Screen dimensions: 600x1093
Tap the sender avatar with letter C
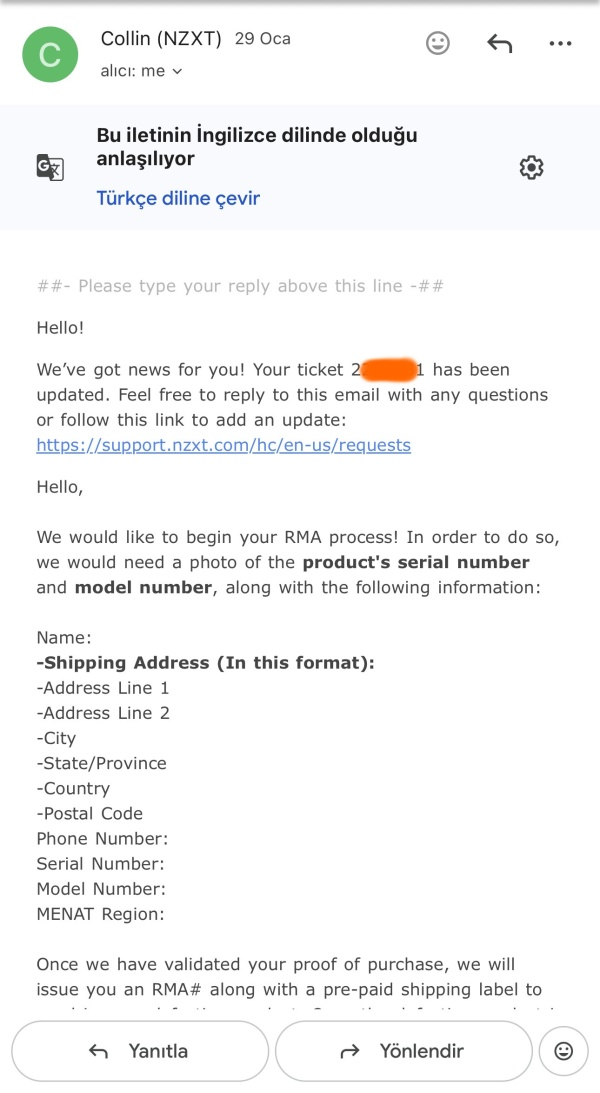[x=50, y=54]
